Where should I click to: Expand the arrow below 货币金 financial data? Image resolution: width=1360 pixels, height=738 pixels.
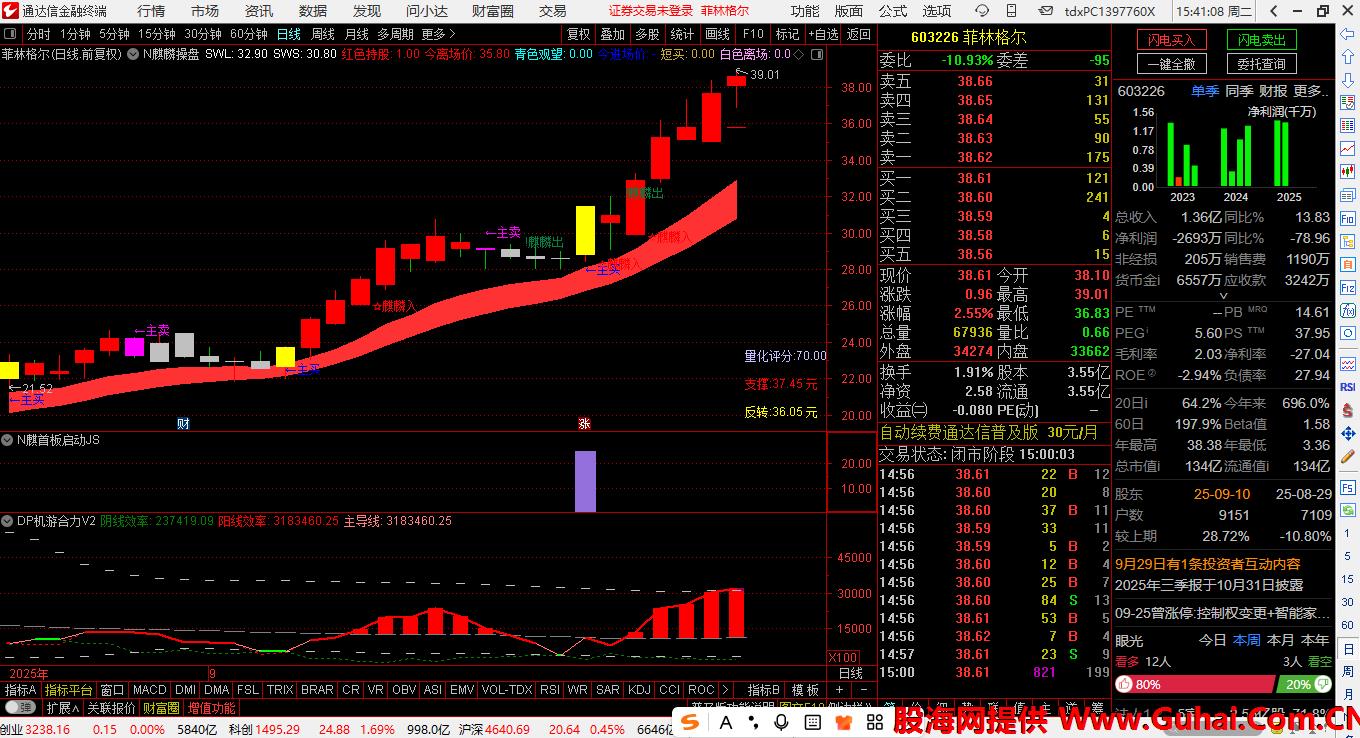click(x=1222, y=296)
